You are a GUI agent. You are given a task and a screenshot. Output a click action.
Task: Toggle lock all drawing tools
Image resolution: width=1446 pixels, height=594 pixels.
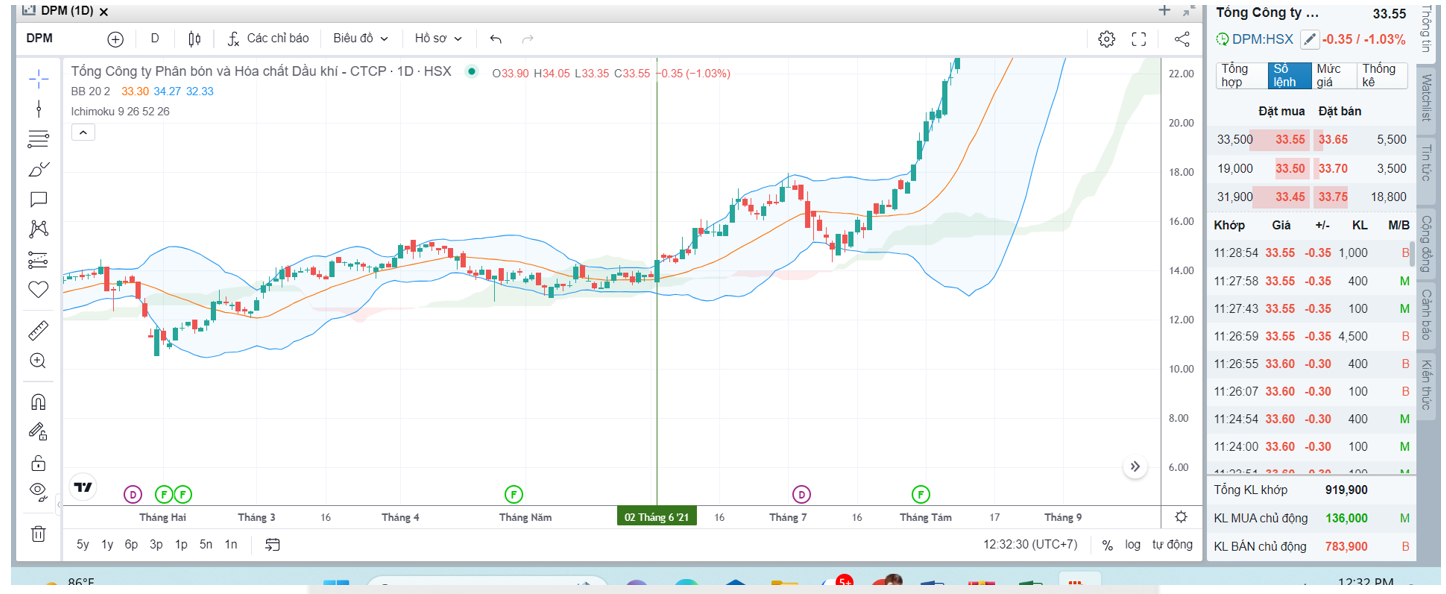(x=38, y=462)
